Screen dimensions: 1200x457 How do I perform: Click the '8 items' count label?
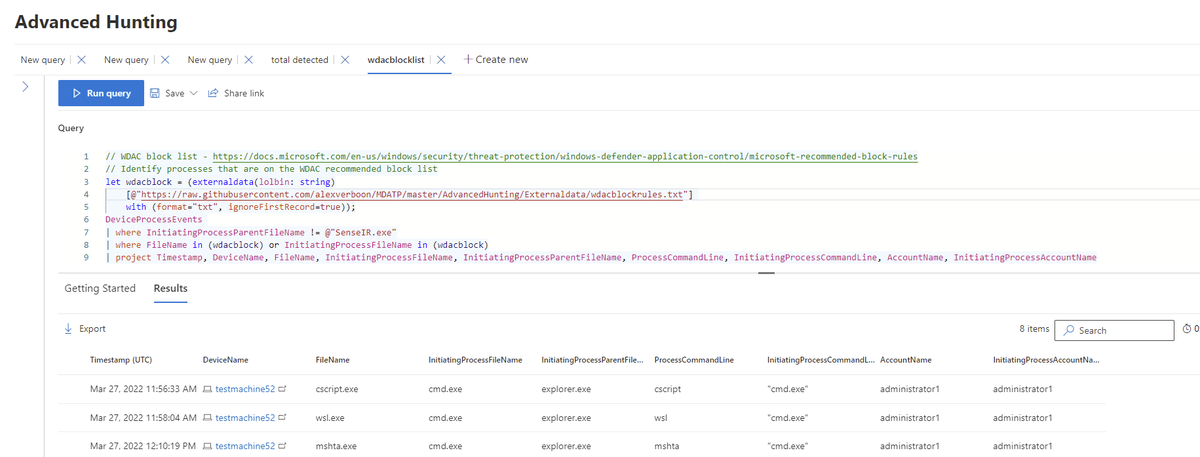coord(1034,329)
